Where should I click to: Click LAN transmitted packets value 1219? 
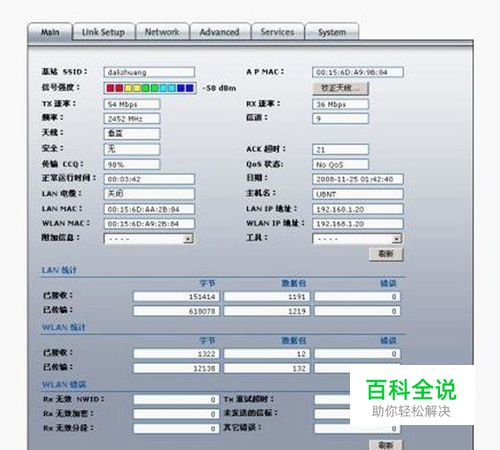point(267,311)
